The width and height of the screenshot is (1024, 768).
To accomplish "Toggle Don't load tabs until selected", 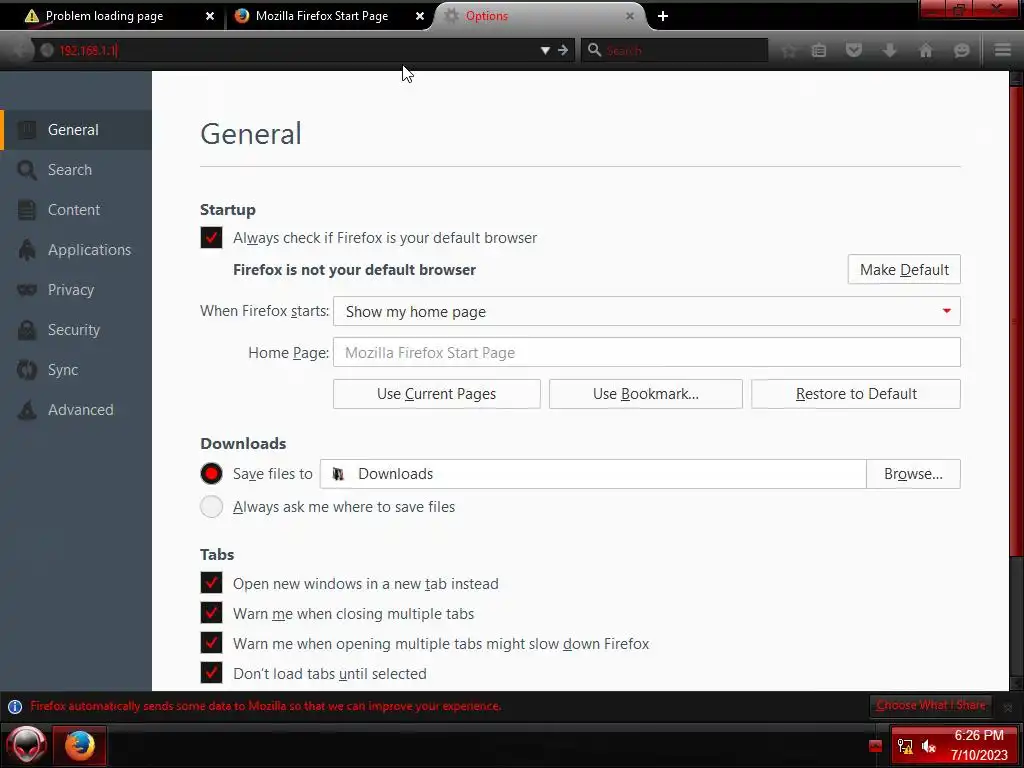I will (x=212, y=673).
